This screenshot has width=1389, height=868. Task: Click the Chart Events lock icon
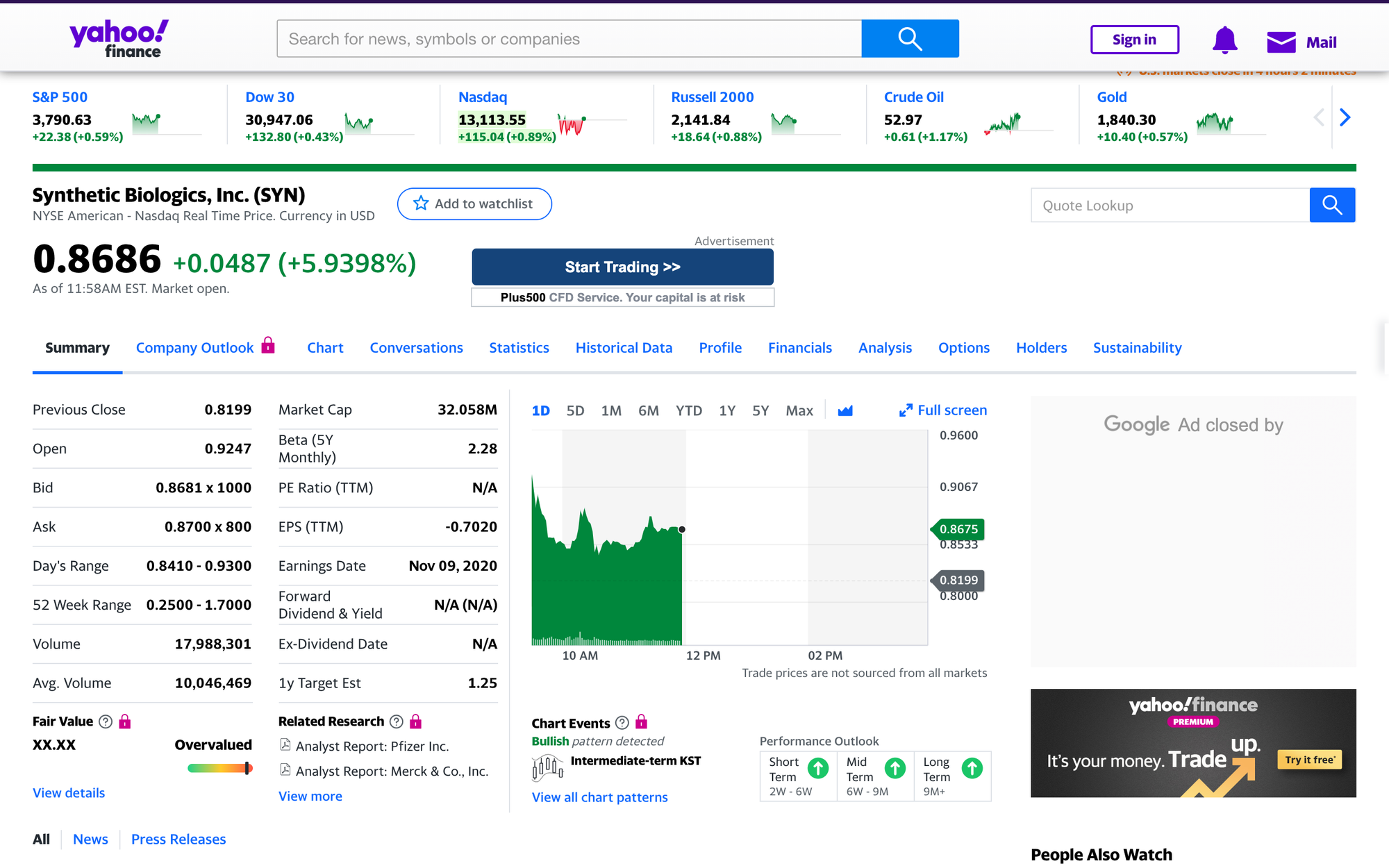point(642,721)
